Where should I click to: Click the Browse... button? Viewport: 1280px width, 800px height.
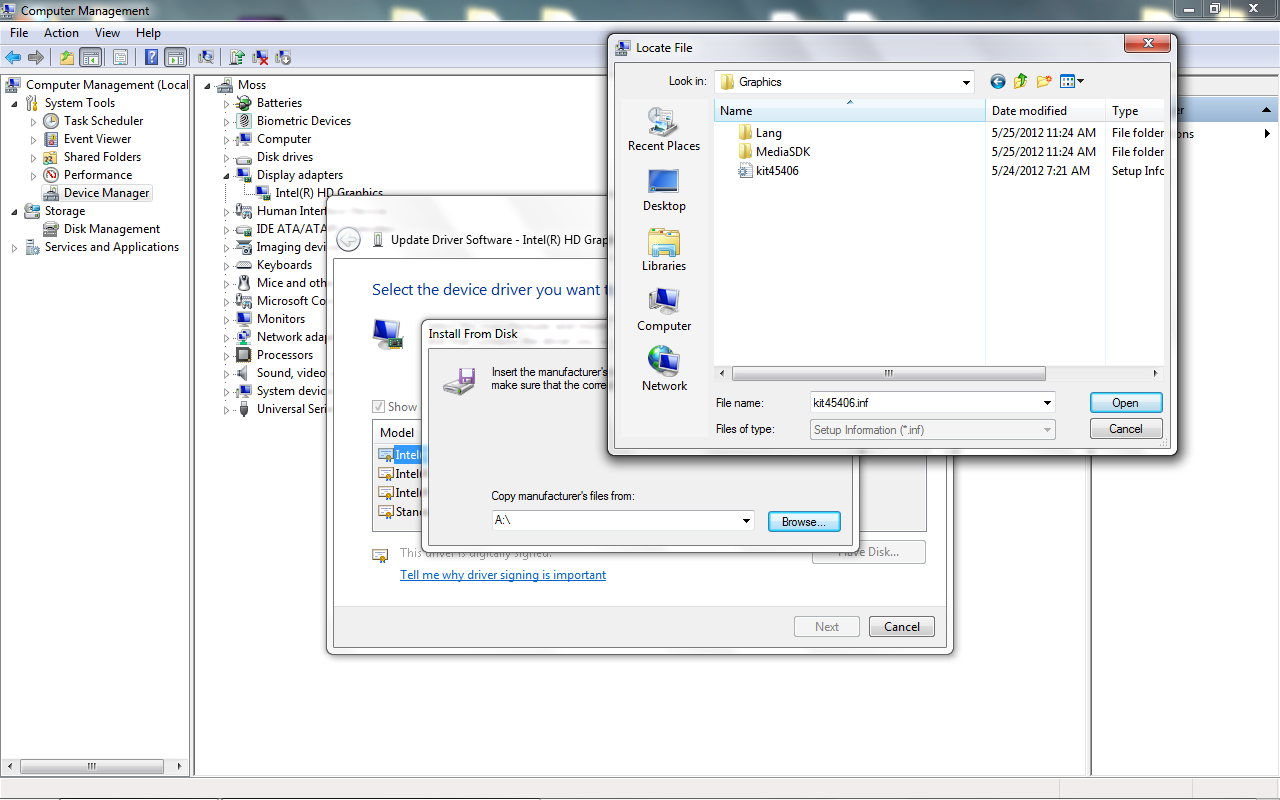(x=803, y=522)
